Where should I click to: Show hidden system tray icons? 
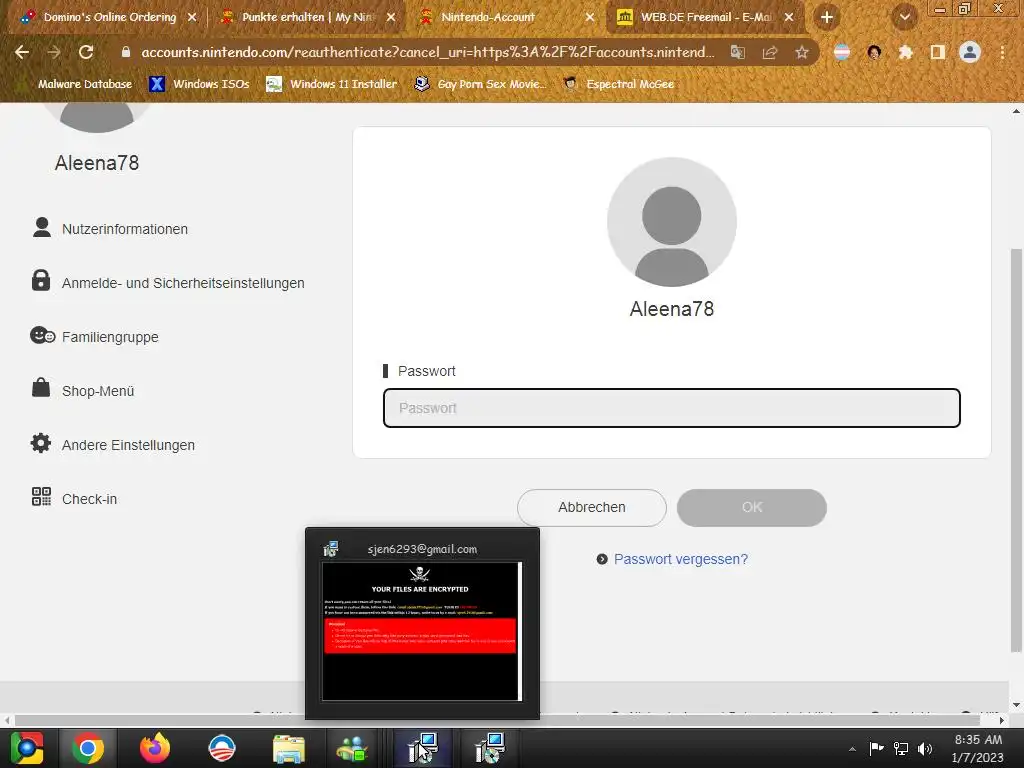[852, 749]
